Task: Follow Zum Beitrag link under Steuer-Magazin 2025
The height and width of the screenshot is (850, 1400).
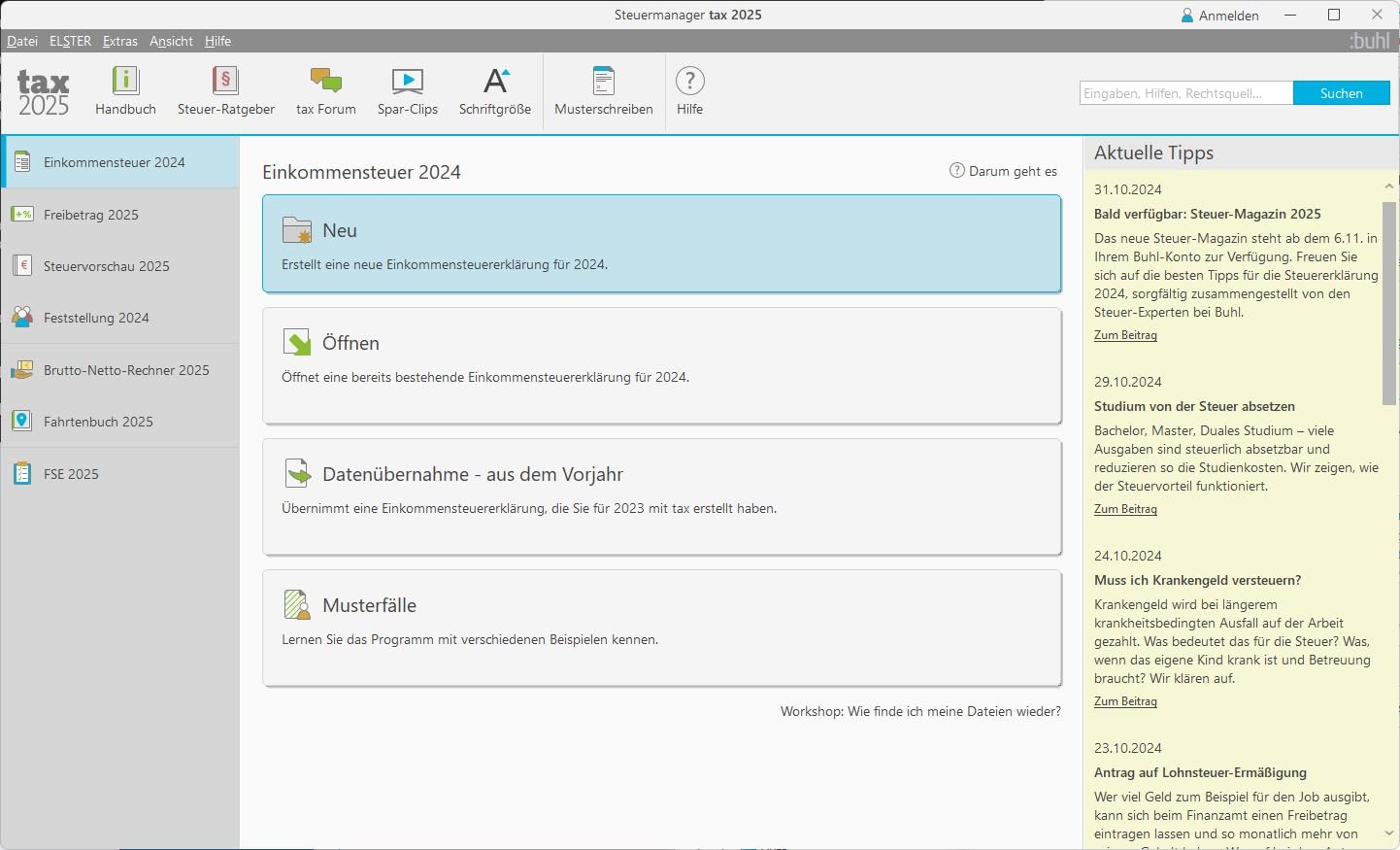Action: (1125, 335)
